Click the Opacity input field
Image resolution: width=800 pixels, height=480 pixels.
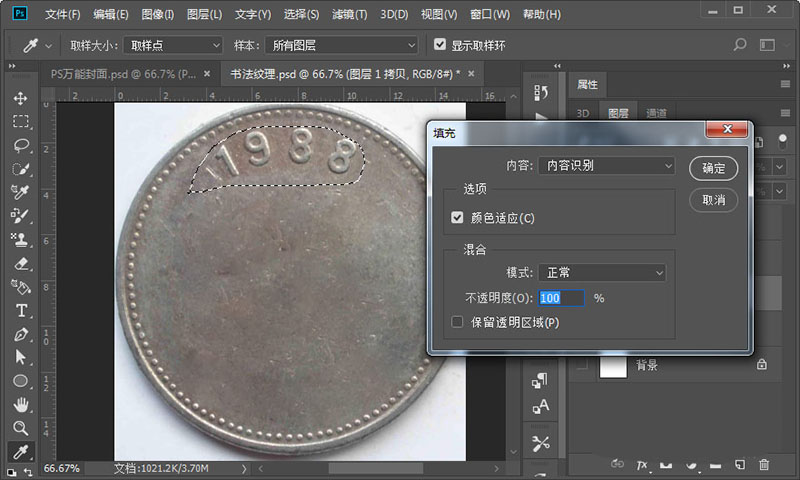(561, 298)
